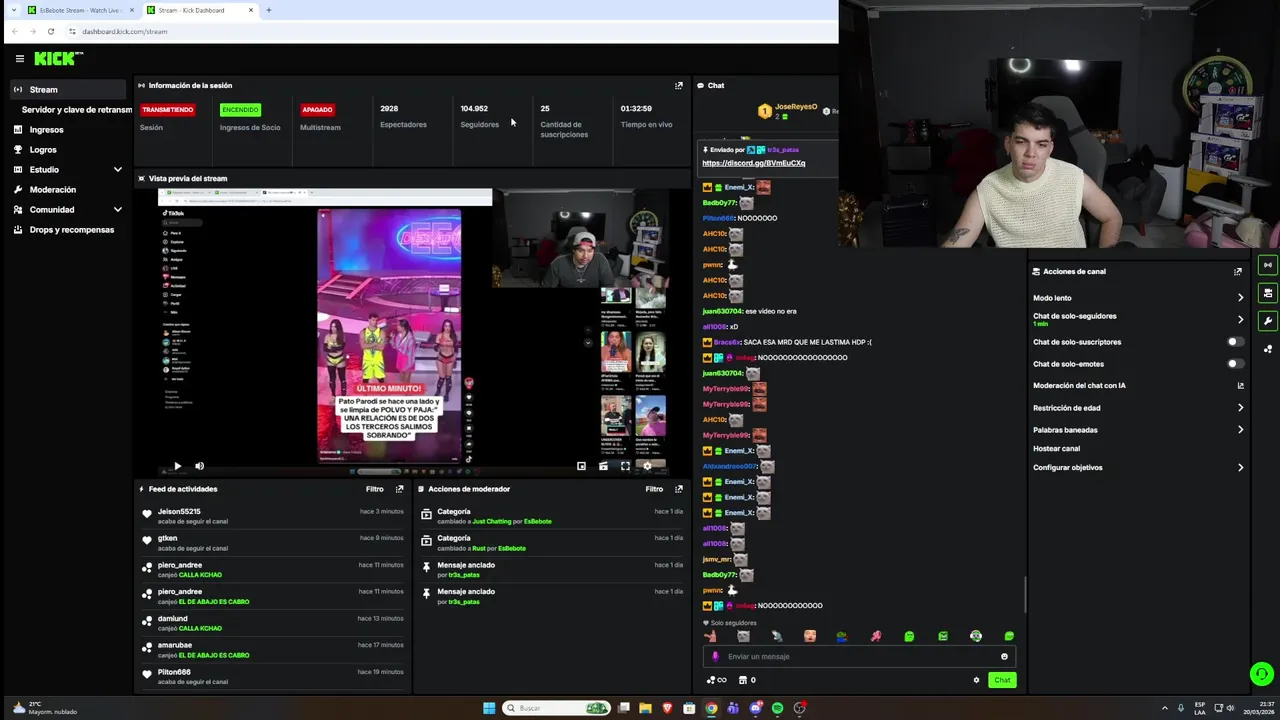
Task: Open the chat shop icon showing 0
Action: pyautogui.click(x=747, y=680)
